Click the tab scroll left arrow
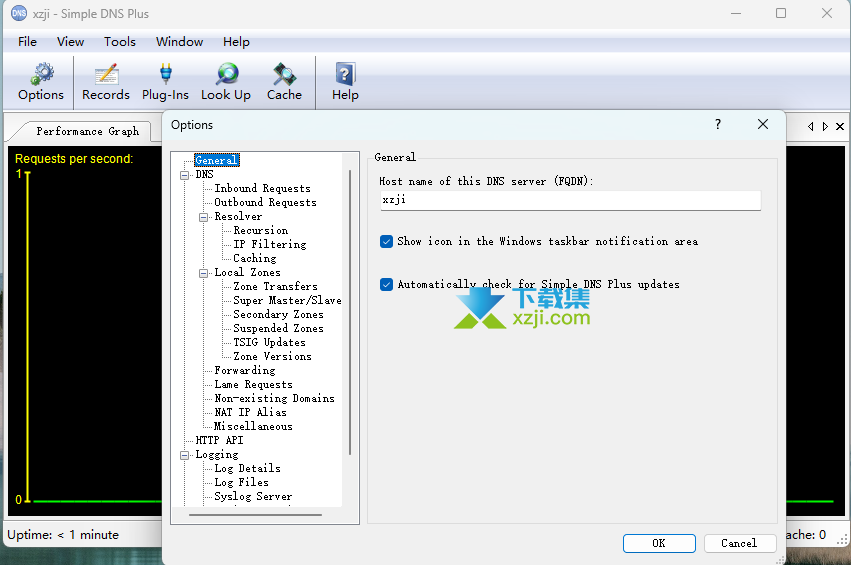Screen dimensions: 851x565 (810, 126)
